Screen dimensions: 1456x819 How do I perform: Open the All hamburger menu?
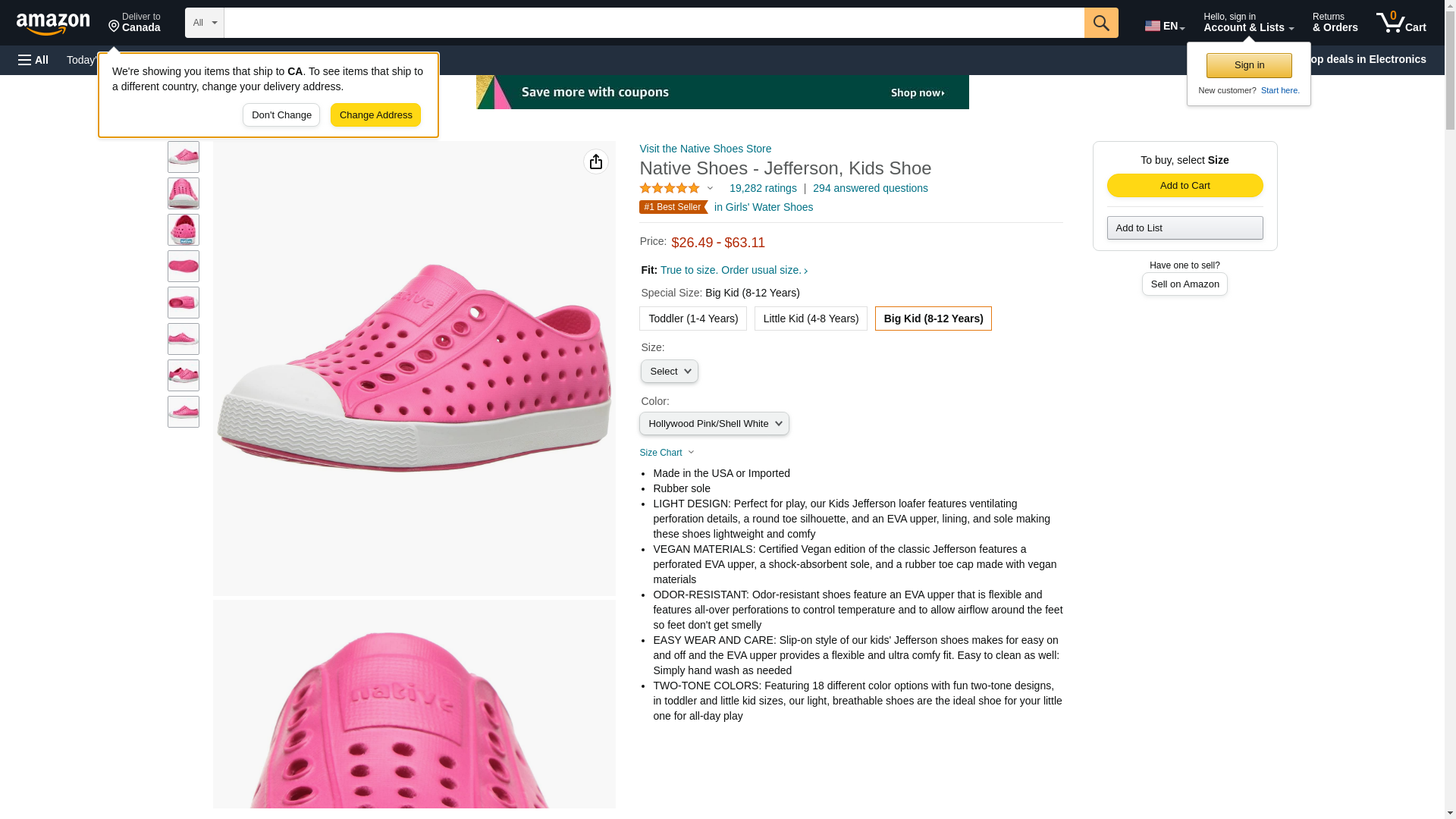pos(33,60)
